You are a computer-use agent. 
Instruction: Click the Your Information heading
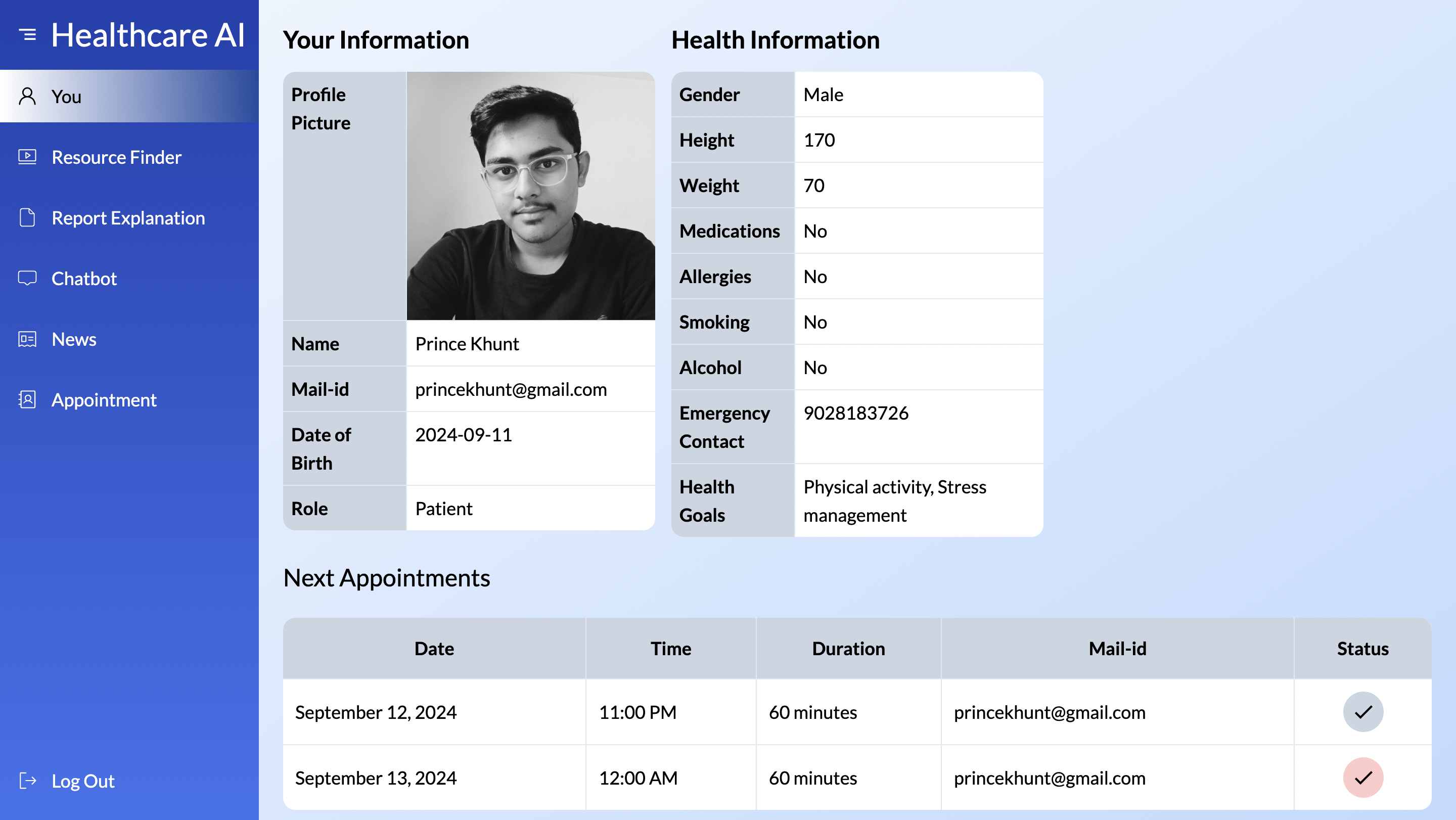point(376,39)
